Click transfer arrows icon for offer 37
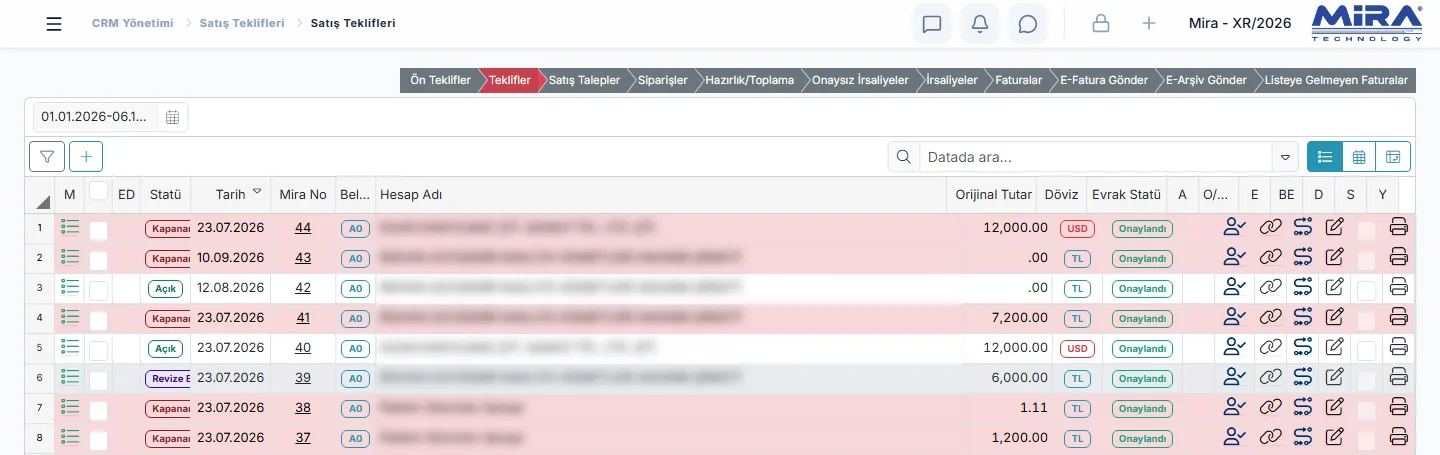Screen dimensions: 1440x455 [1302, 438]
